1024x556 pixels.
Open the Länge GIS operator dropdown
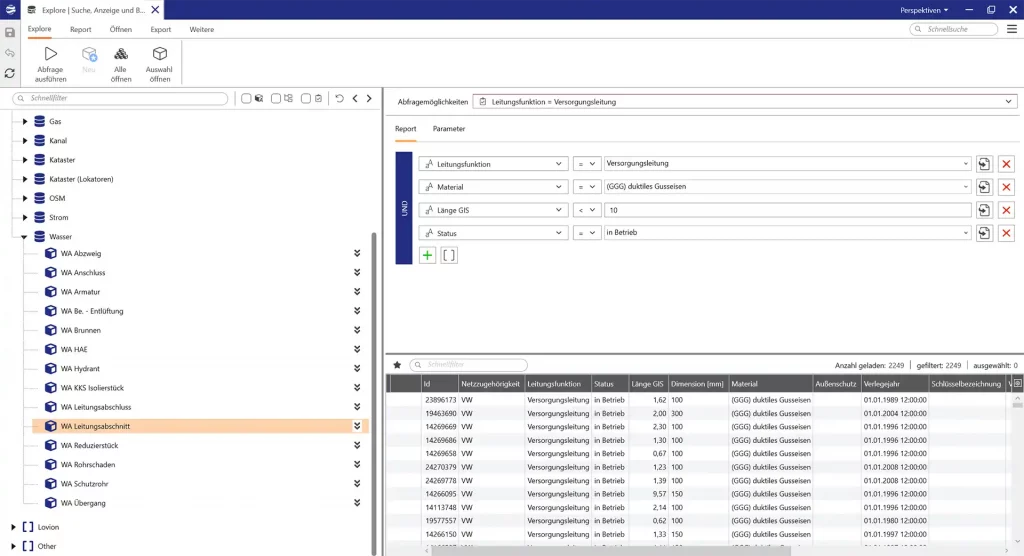pos(587,210)
